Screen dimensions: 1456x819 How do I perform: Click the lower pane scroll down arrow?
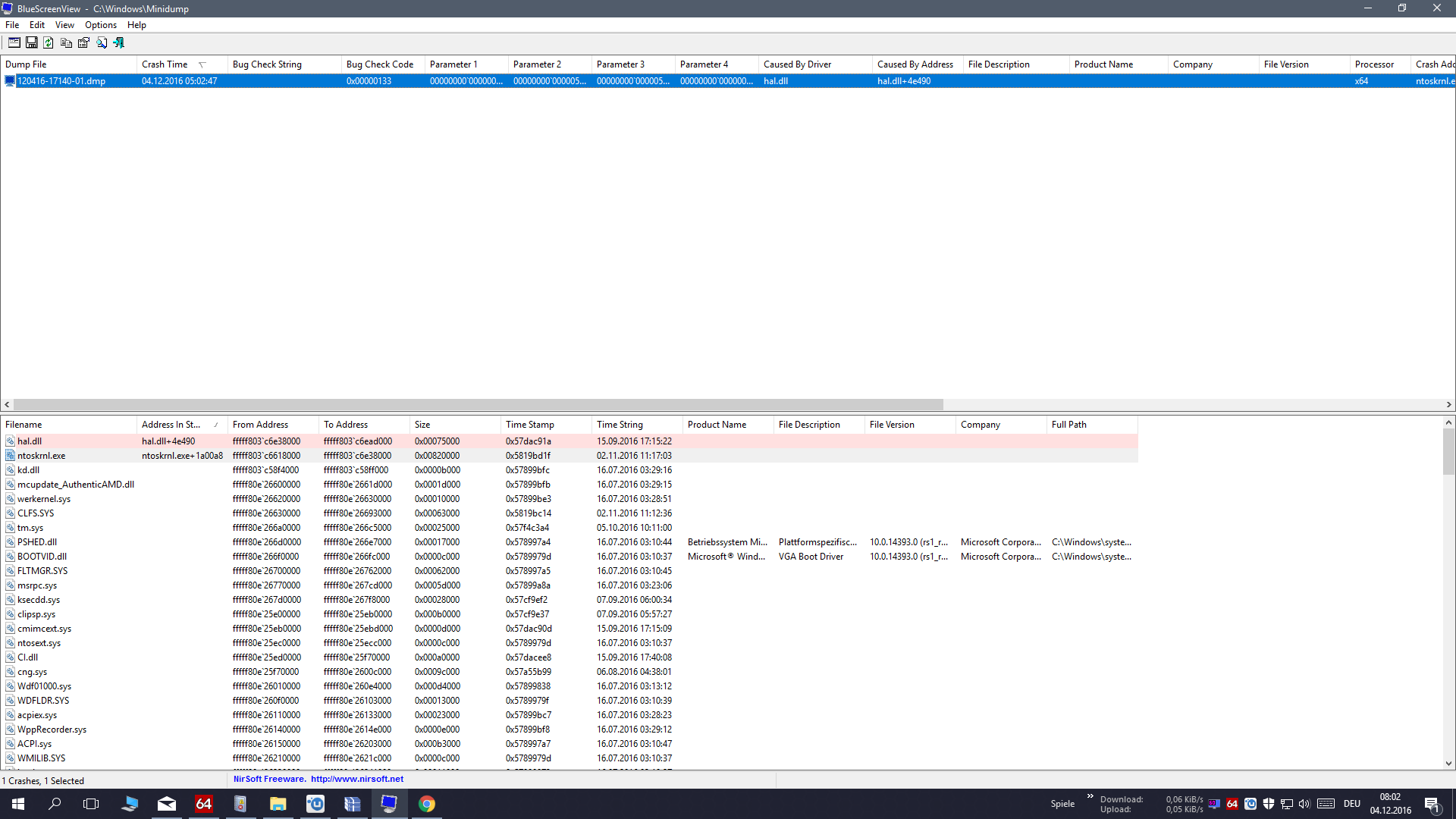[1448, 764]
